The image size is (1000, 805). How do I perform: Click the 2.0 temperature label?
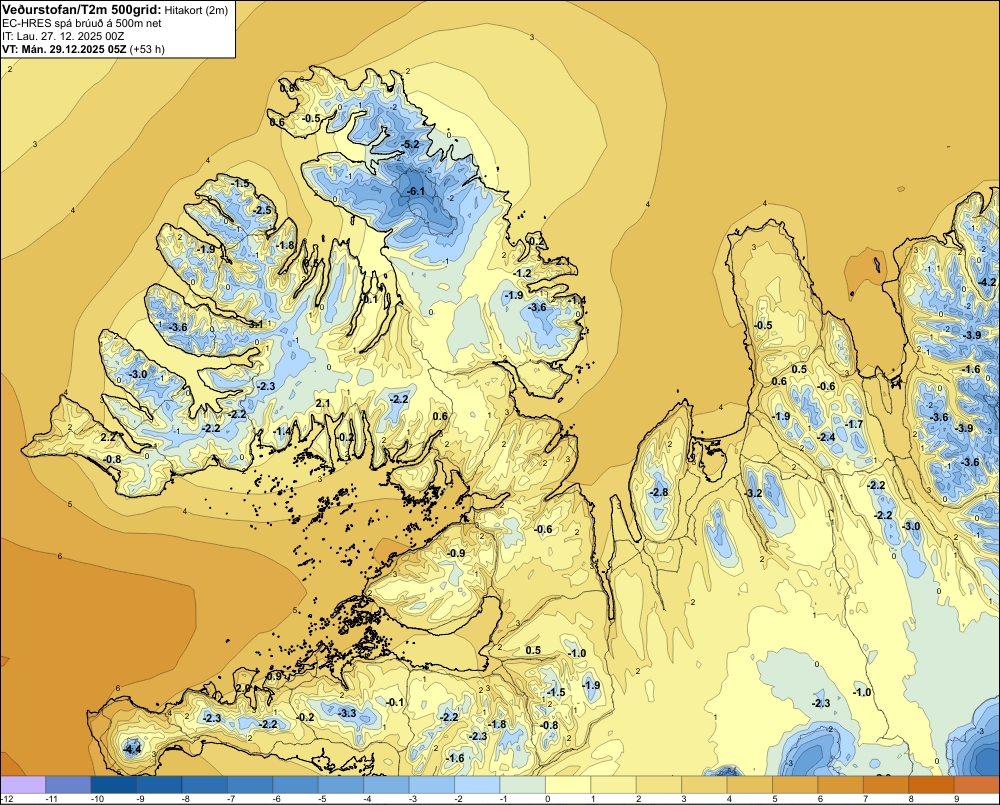[x=243, y=688]
